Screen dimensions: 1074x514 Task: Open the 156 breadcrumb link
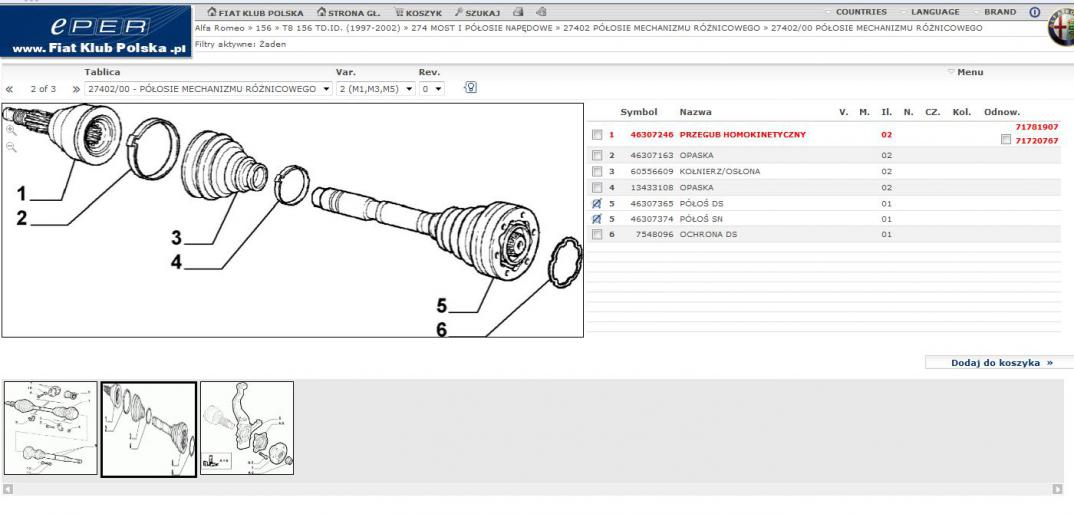263,28
